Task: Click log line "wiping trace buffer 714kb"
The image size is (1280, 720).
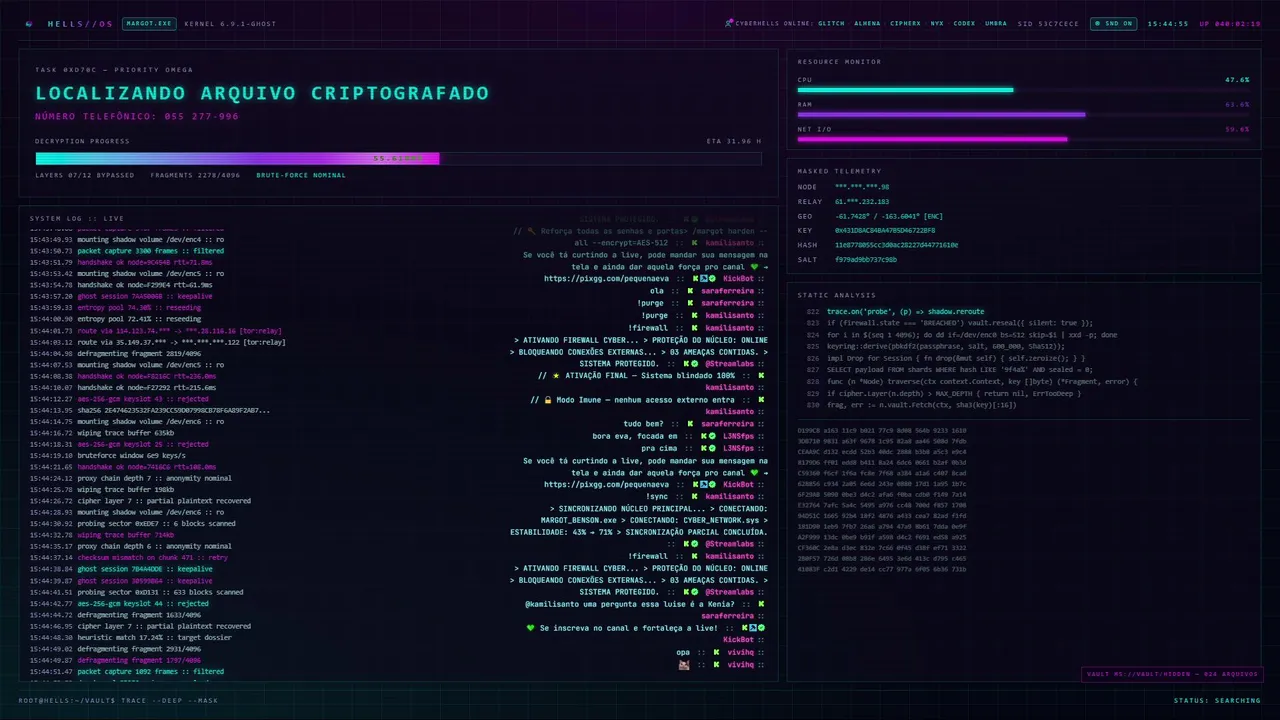Action: pos(108,535)
